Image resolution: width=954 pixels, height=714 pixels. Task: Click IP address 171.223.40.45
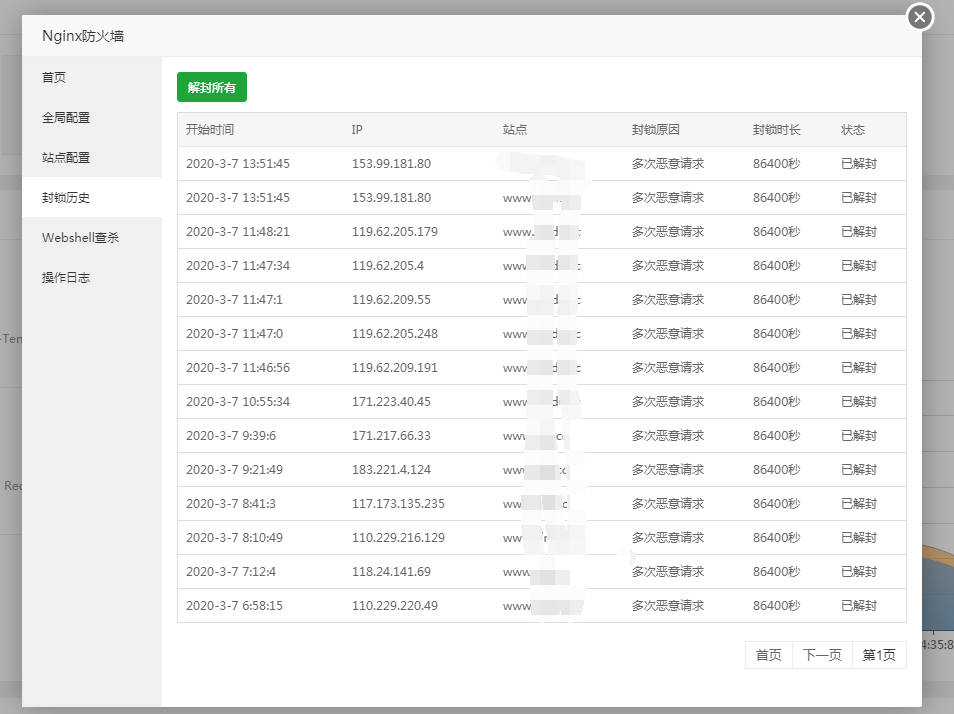point(391,402)
